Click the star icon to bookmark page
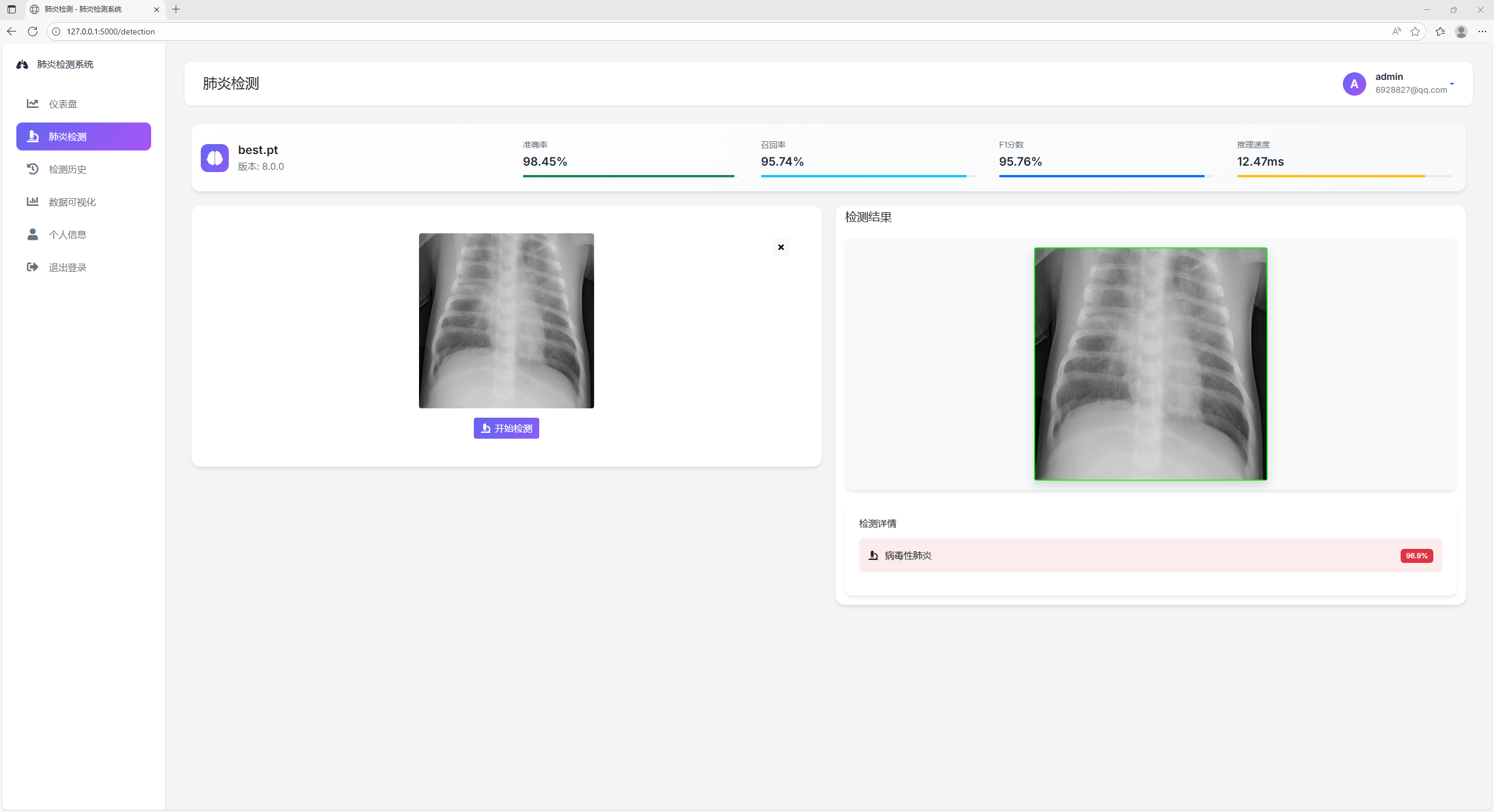The height and width of the screenshot is (812, 1494). 1415,32
